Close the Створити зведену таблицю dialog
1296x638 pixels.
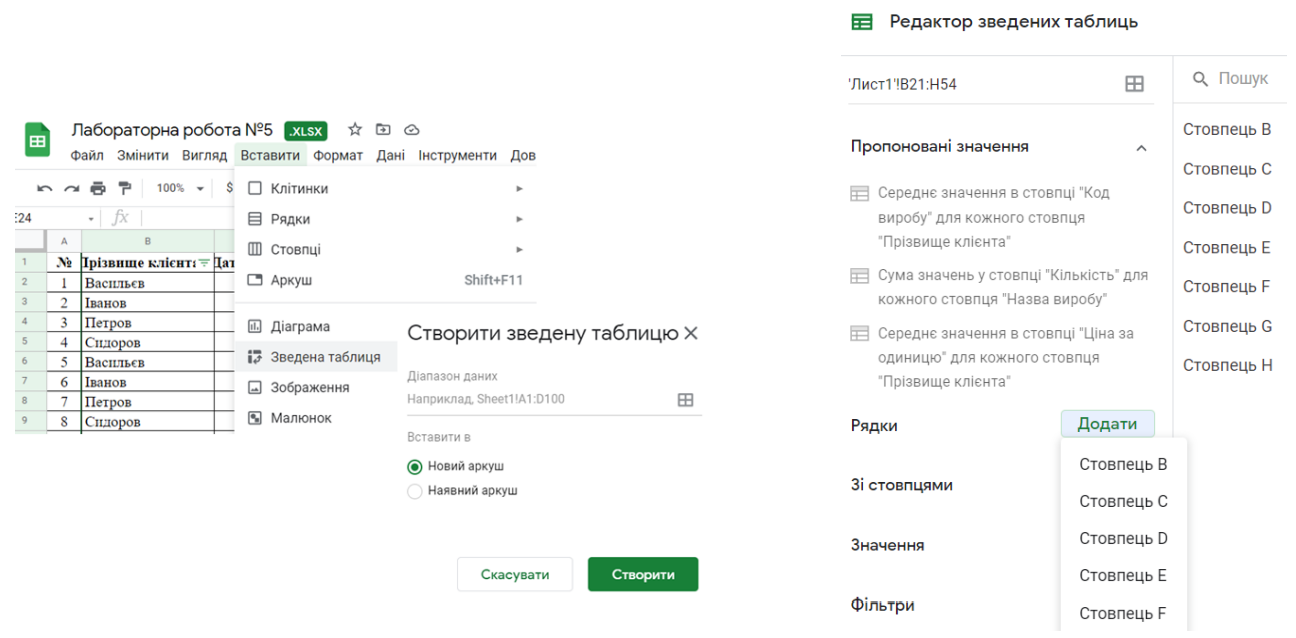[x=691, y=334]
